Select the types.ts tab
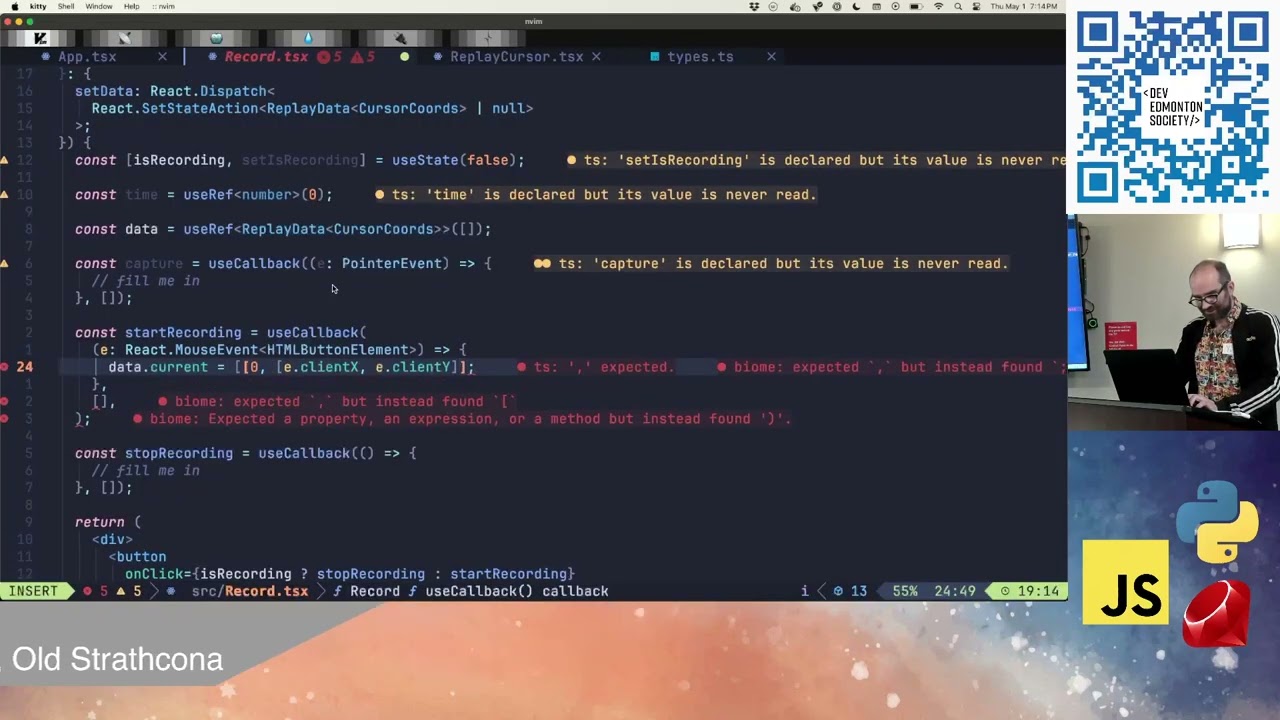 pyautogui.click(x=700, y=57)
